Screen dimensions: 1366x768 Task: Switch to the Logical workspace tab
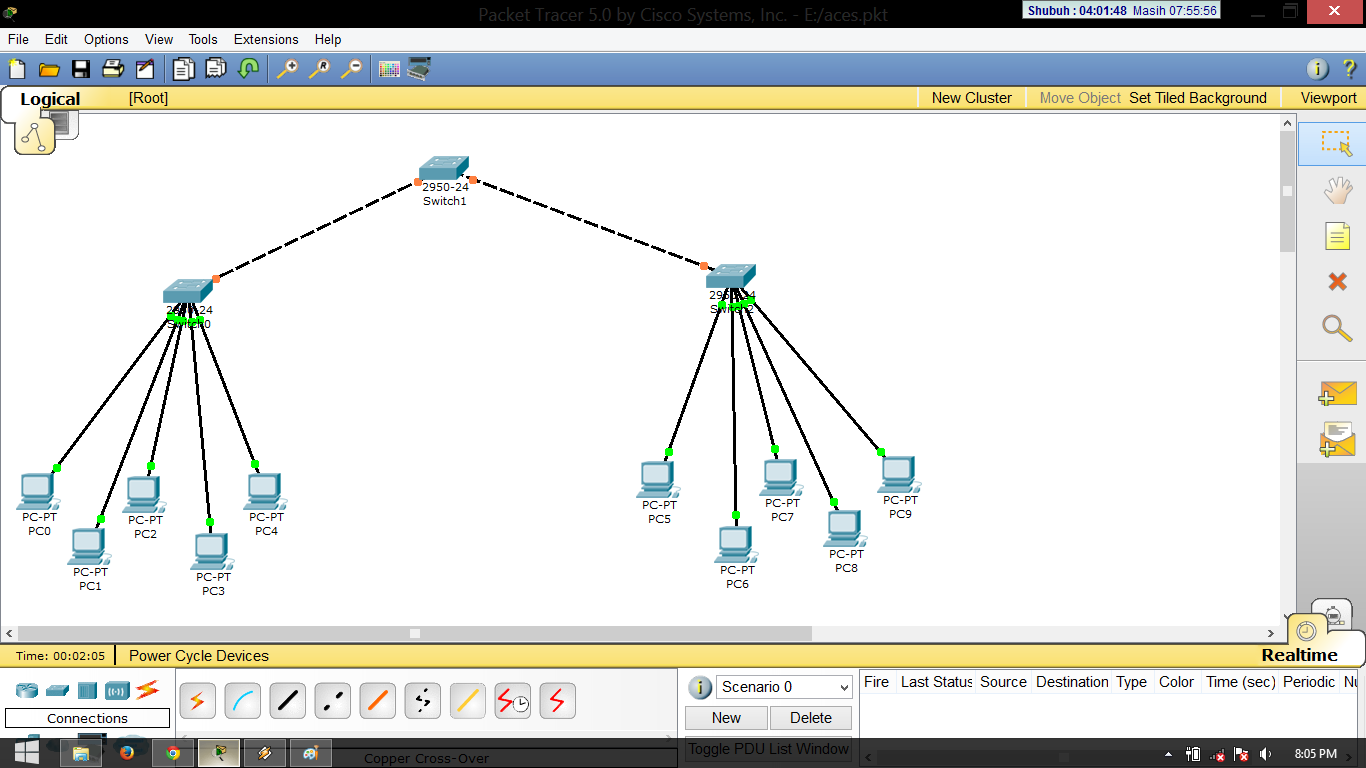coord(50,99)
